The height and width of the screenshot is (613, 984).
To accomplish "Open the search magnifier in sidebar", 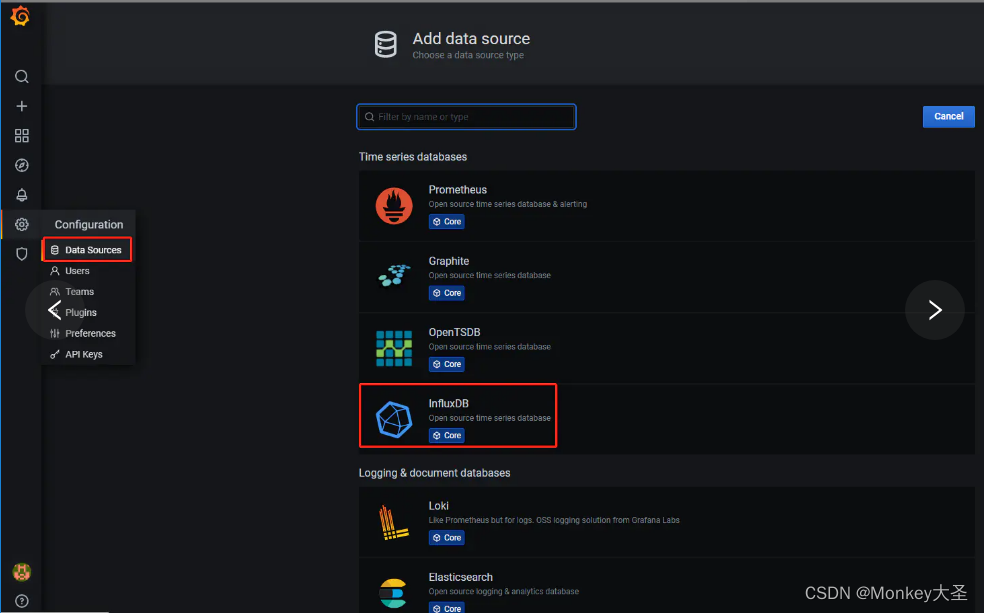I will 21,77.
